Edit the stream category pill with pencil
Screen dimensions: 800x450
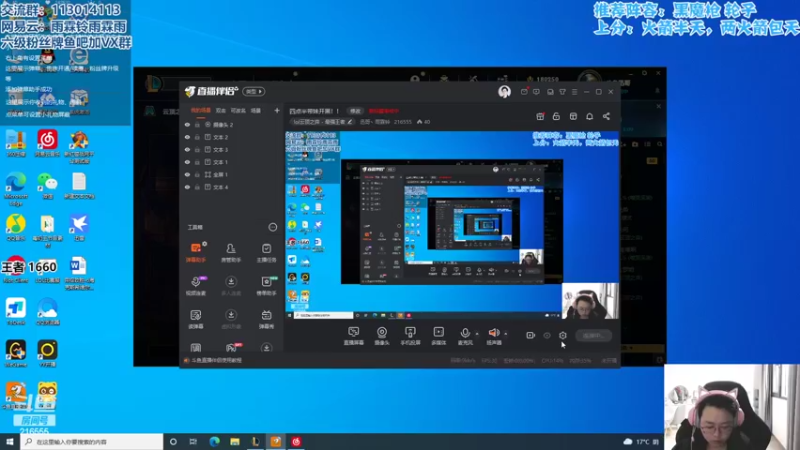click(322, 122)
